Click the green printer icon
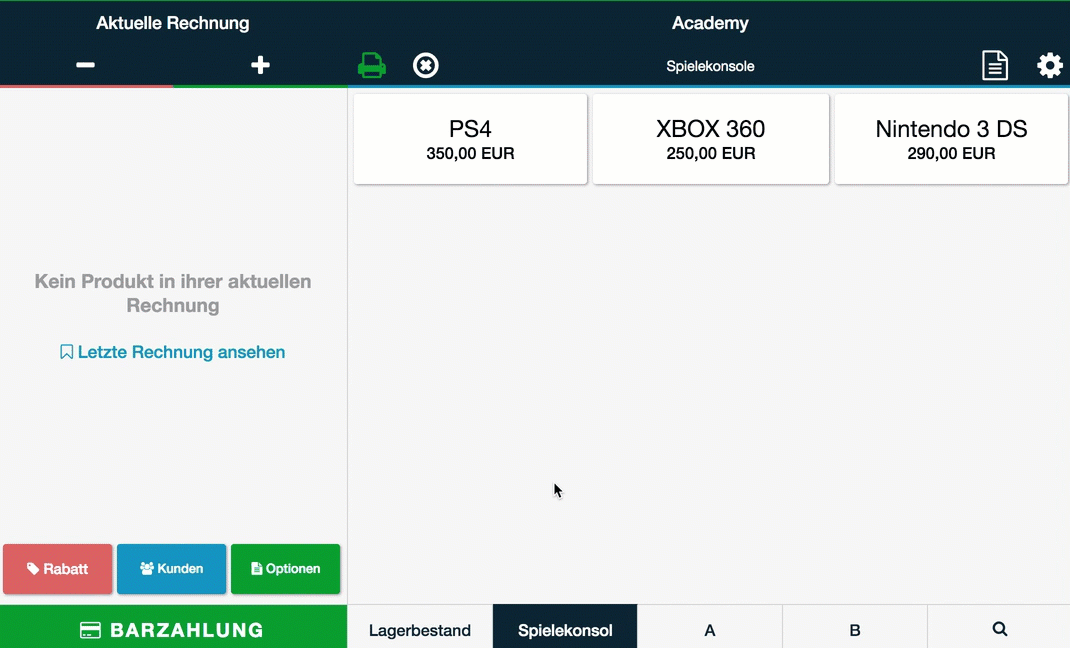This screenshot has width=1070, height=648. pos(372,65)
